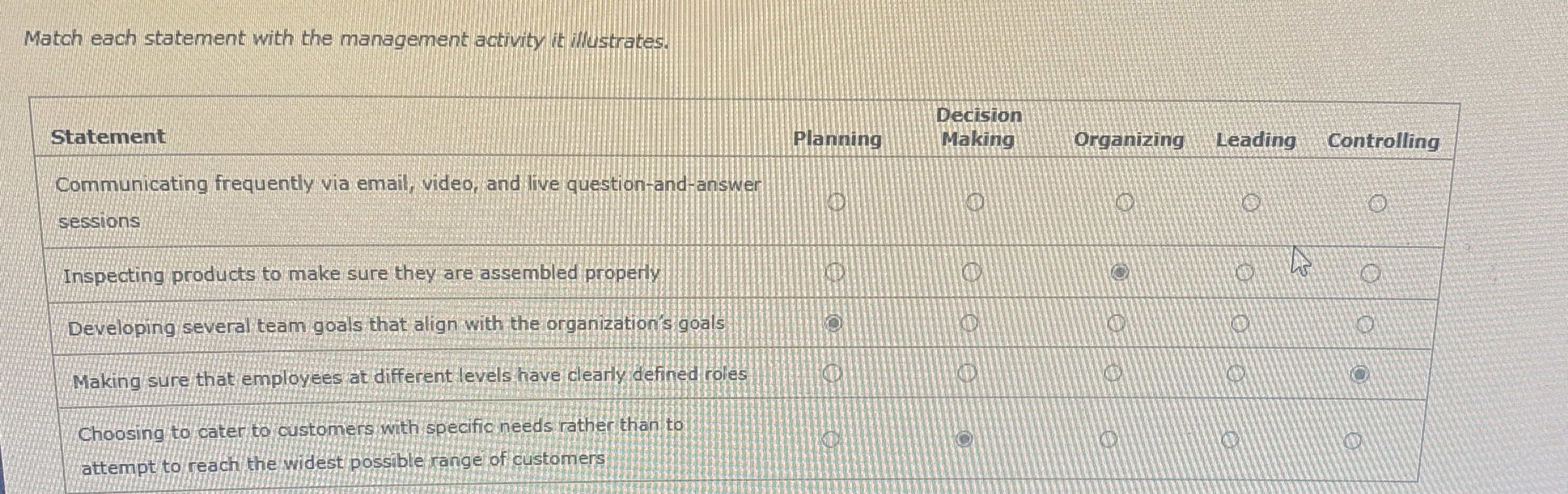This screenshot has width=1568, height=494.
Task: Click the Planning column header
Action: coord(836,139)
